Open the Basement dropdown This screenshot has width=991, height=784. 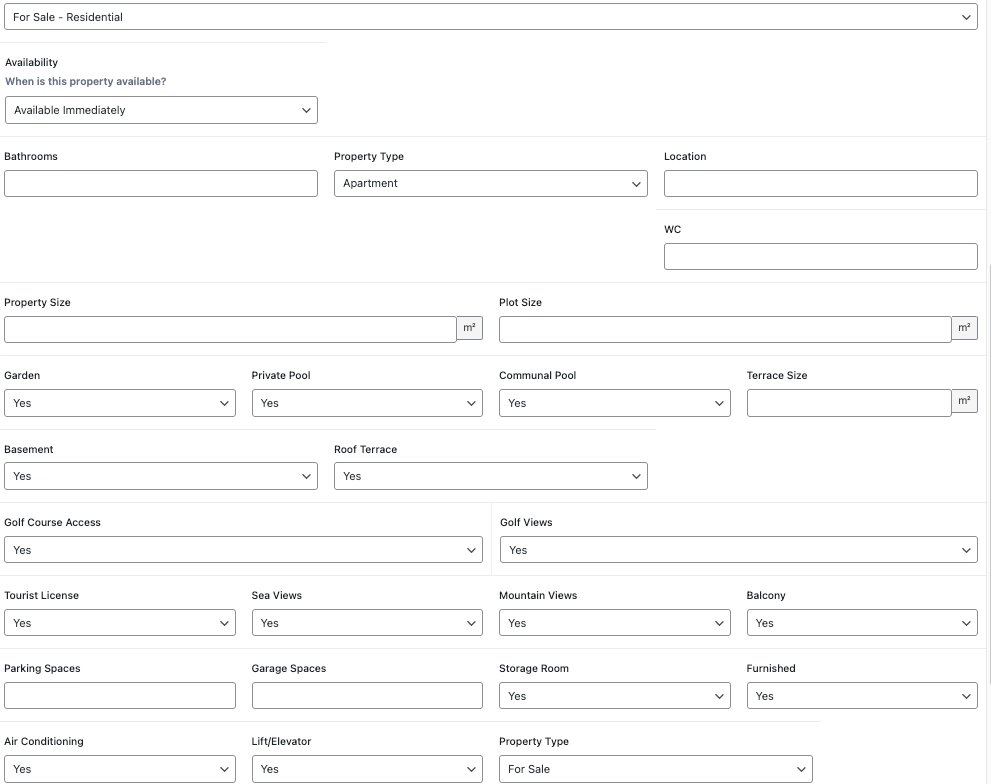[161, 476]
